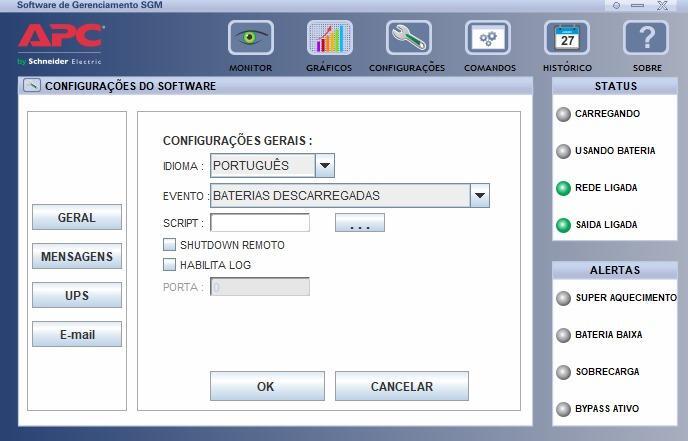The height and width of the screenshot is (441, 688).
Task: Select the UPS settings section button
Action: click(77, 295)
